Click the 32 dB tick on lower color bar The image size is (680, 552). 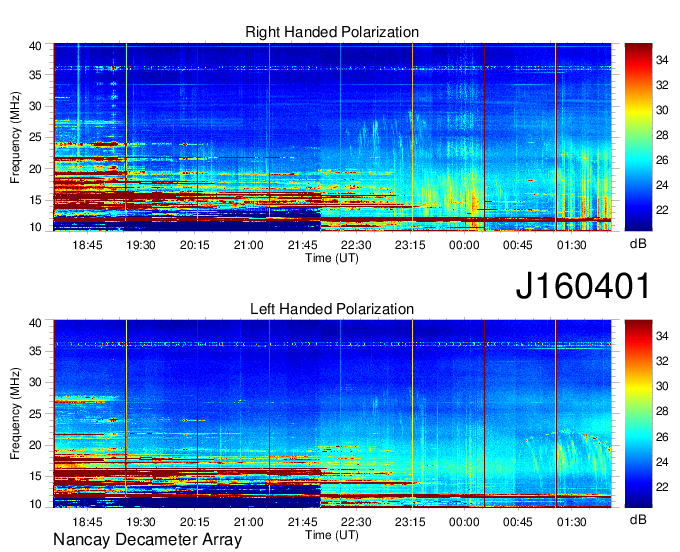point(662,361)
